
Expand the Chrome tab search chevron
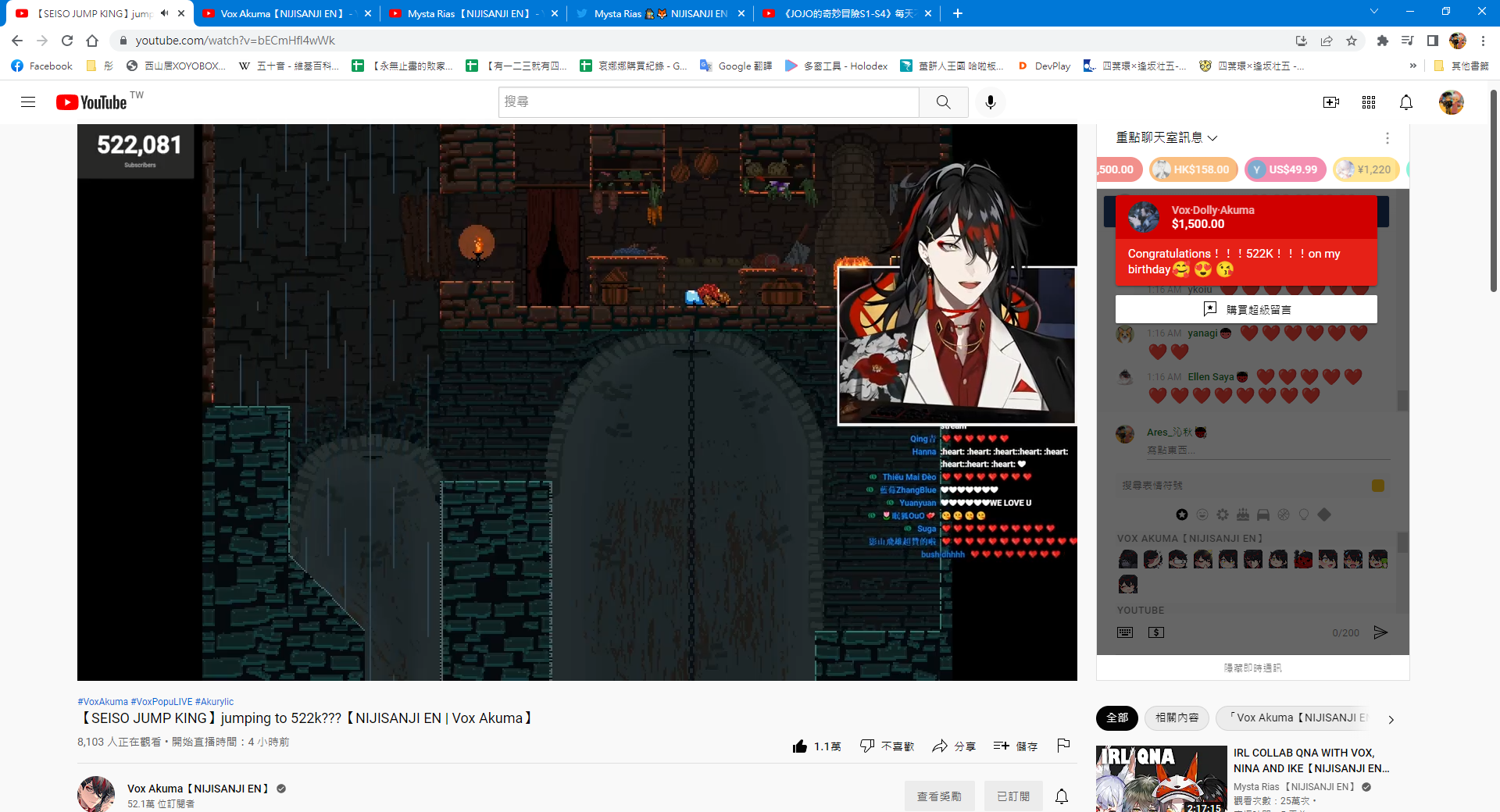coord(1374,12)
